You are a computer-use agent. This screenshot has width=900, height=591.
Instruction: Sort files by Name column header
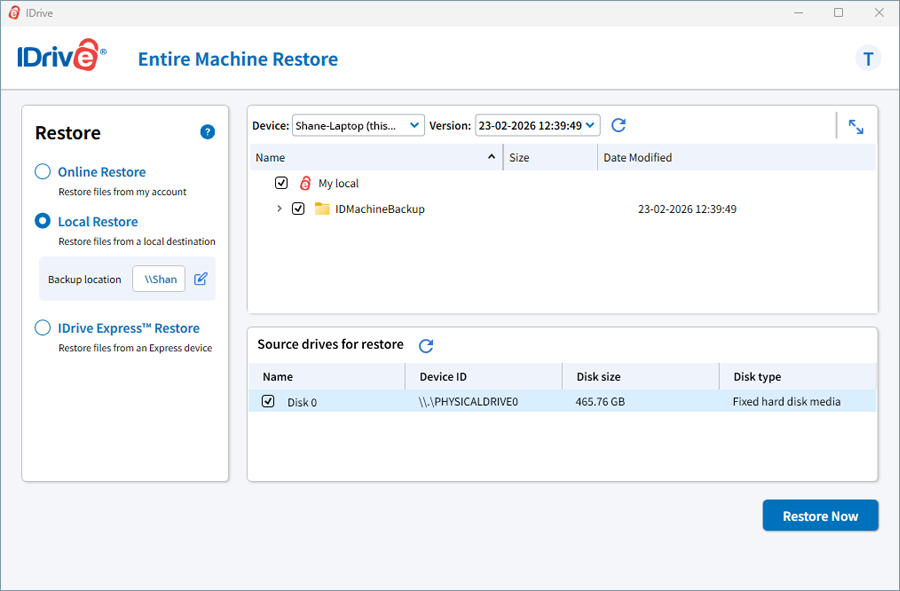(270, 158)
